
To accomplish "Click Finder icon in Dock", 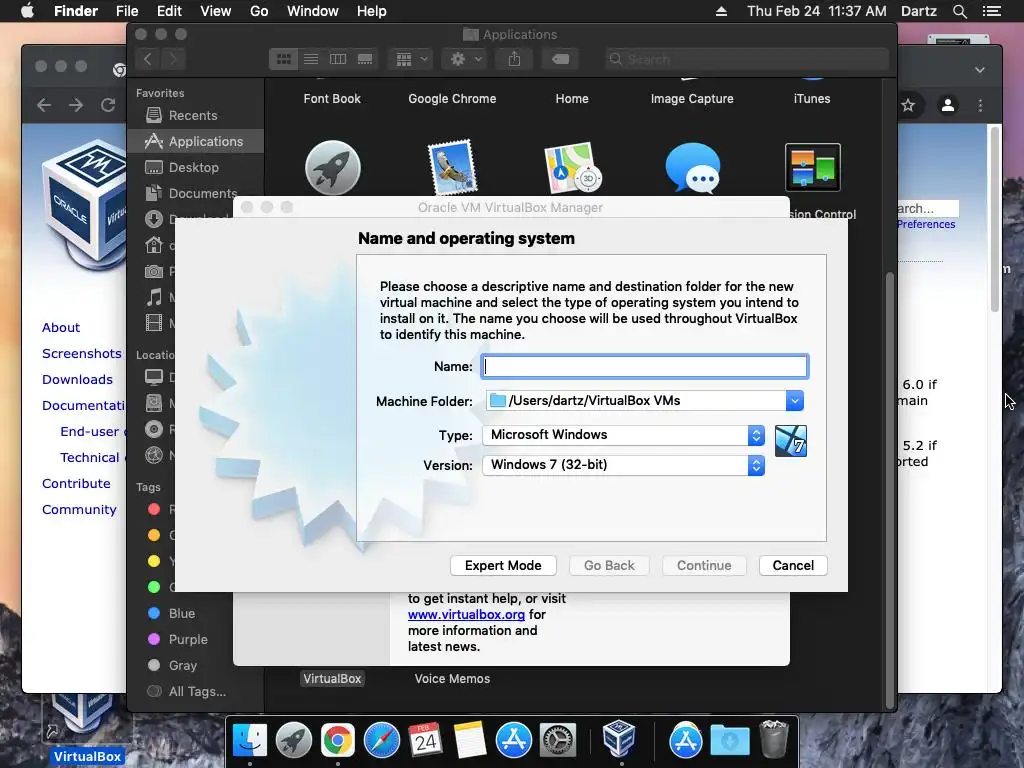I will coord(249,741).
